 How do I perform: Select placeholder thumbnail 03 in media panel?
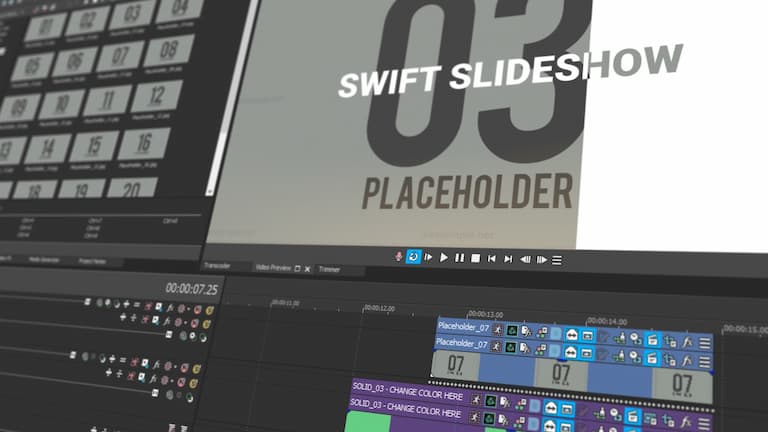tap(131, 15)
